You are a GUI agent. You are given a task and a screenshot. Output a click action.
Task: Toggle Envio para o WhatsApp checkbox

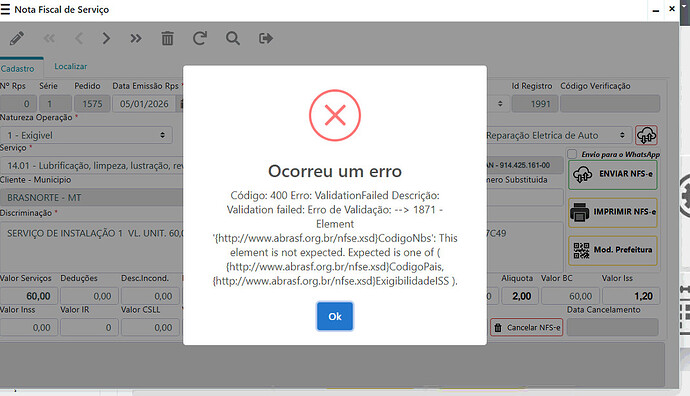(572, 154)
